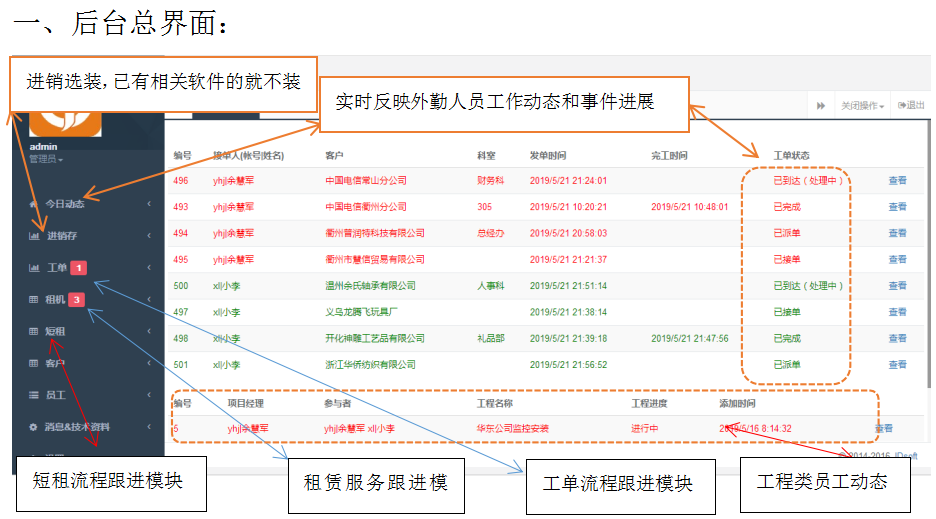Click the table icon beside 短租

[33, 331]
